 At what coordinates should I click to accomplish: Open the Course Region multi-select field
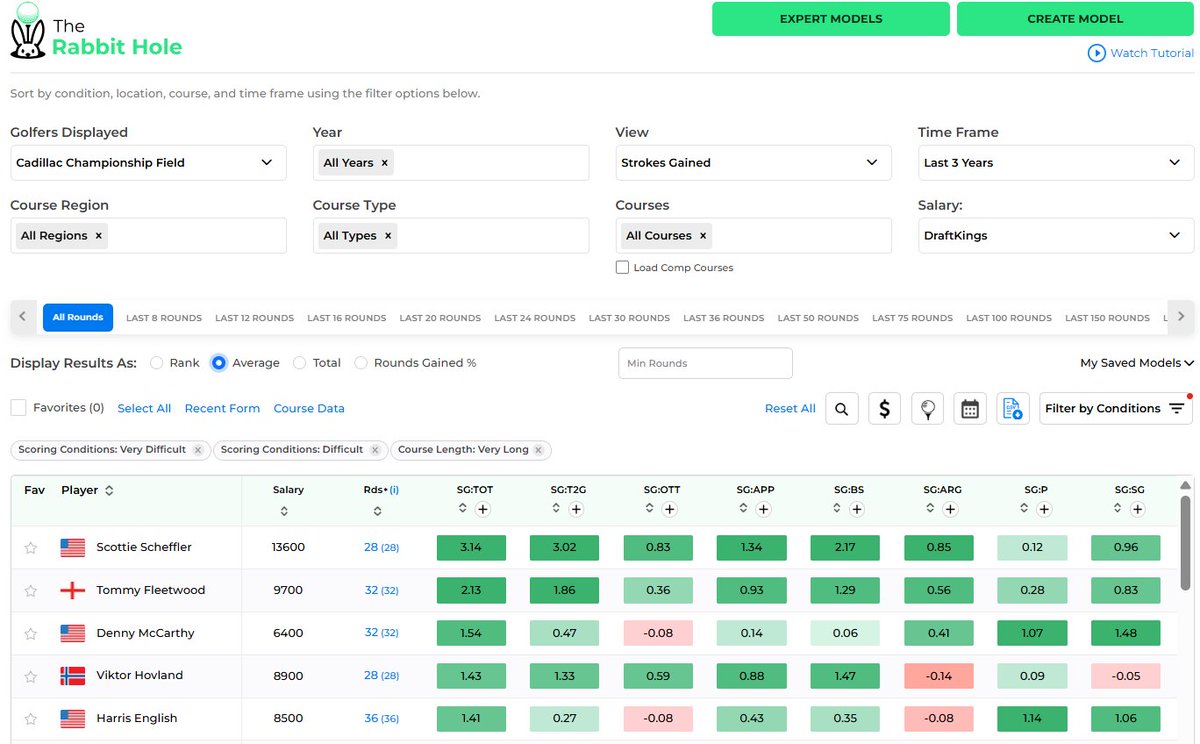coord(148,236)
